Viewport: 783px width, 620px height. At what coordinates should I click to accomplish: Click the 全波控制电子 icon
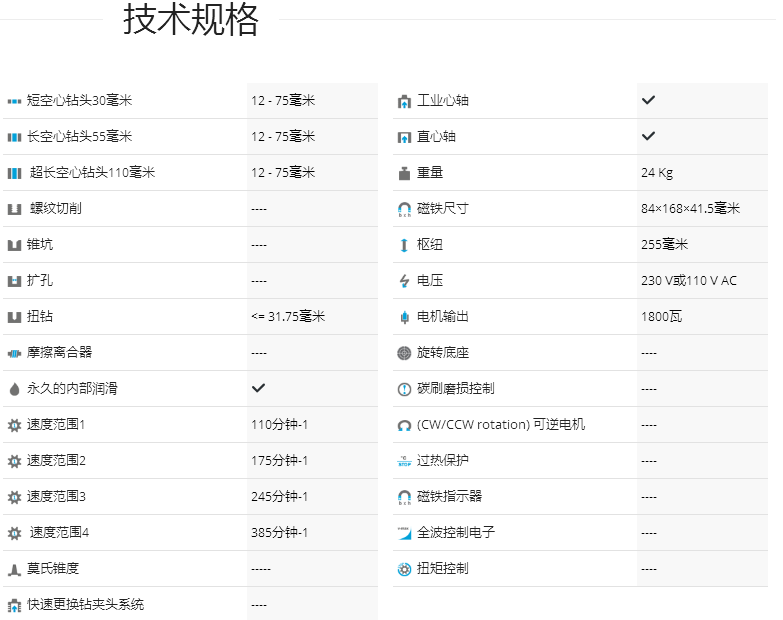tap(404, 533)
